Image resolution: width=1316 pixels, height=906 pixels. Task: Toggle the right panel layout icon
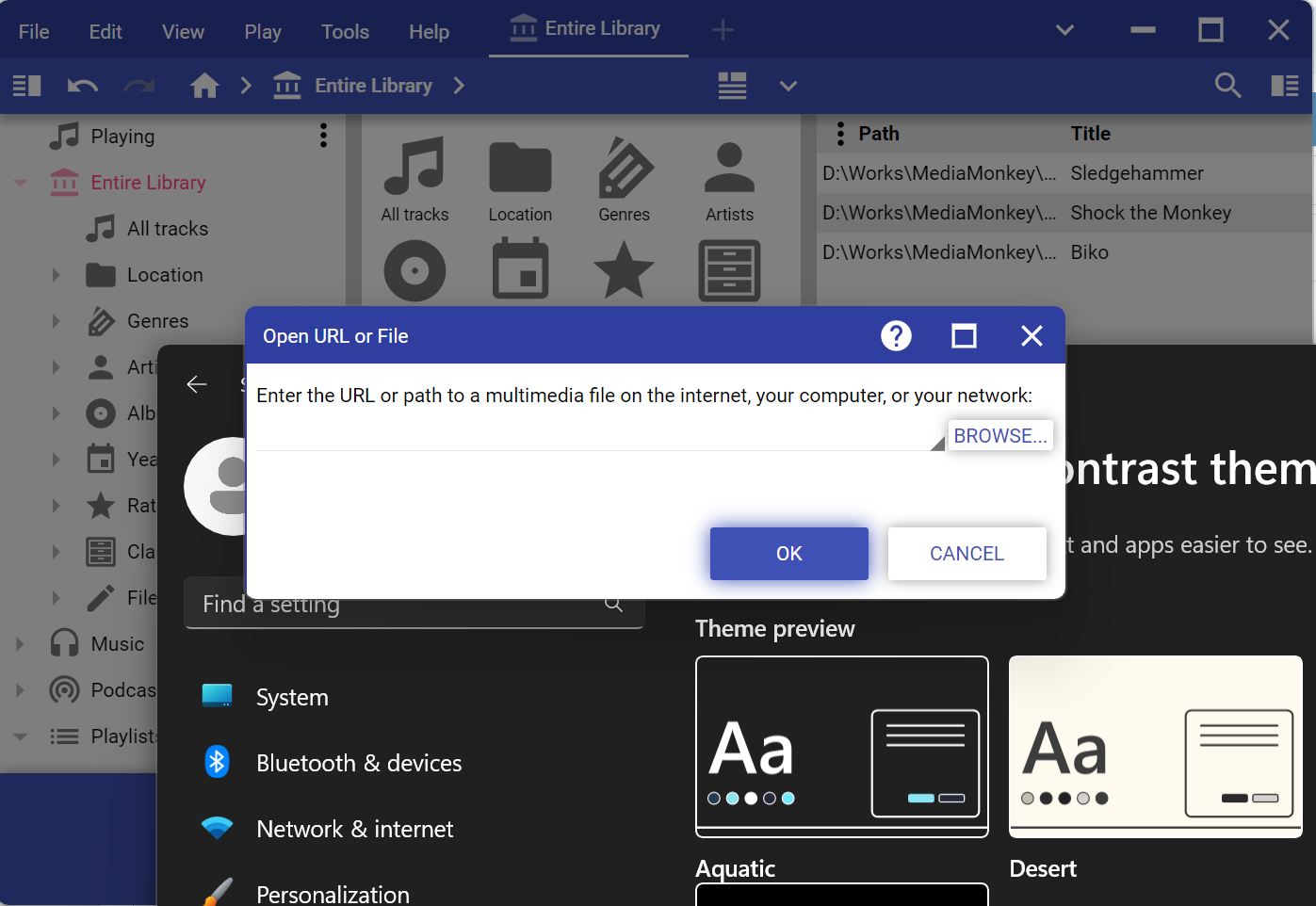(x=1284, y=86)
